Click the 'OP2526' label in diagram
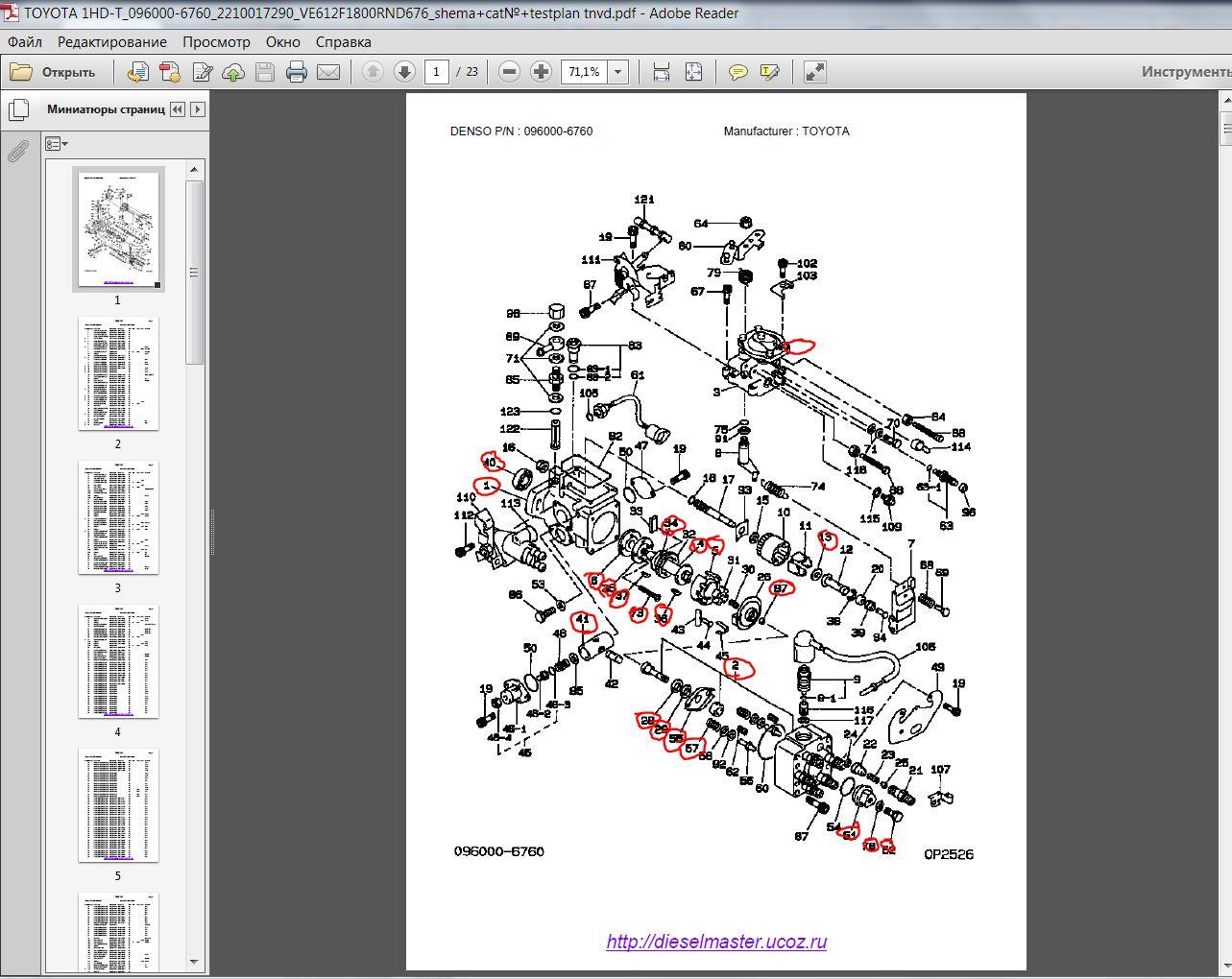Screen dimensions: 1232x979 coord(949,854)
